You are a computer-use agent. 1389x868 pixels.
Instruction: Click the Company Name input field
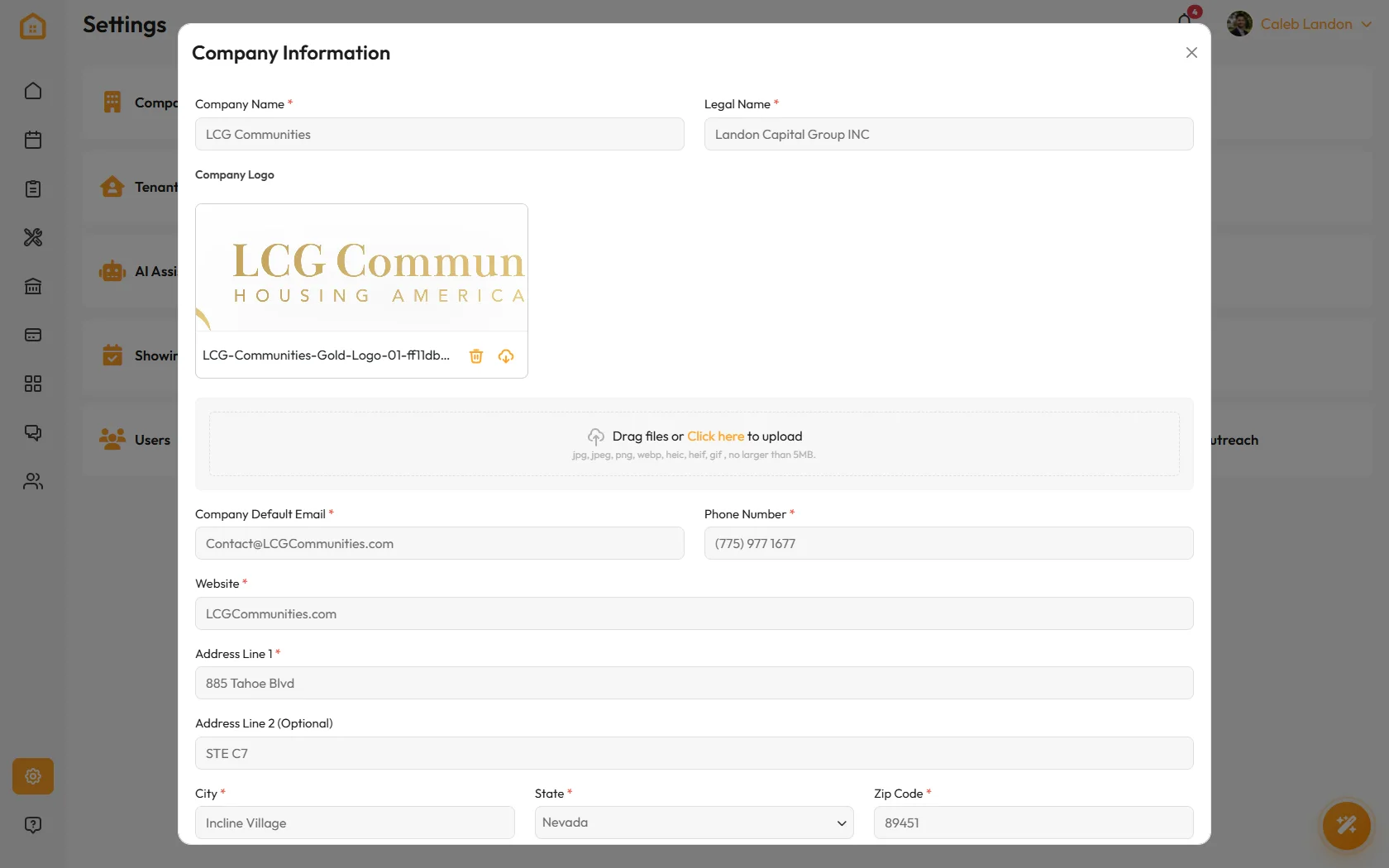(440, 134)
